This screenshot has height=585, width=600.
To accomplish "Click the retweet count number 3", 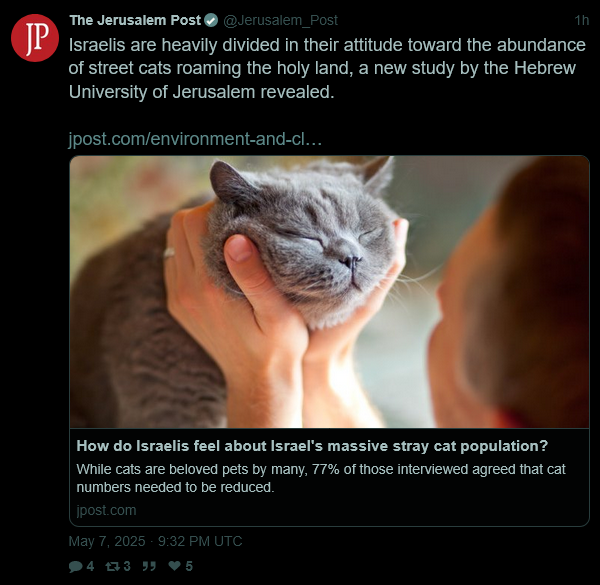I will pyautogui.click(x=127, y=566).
